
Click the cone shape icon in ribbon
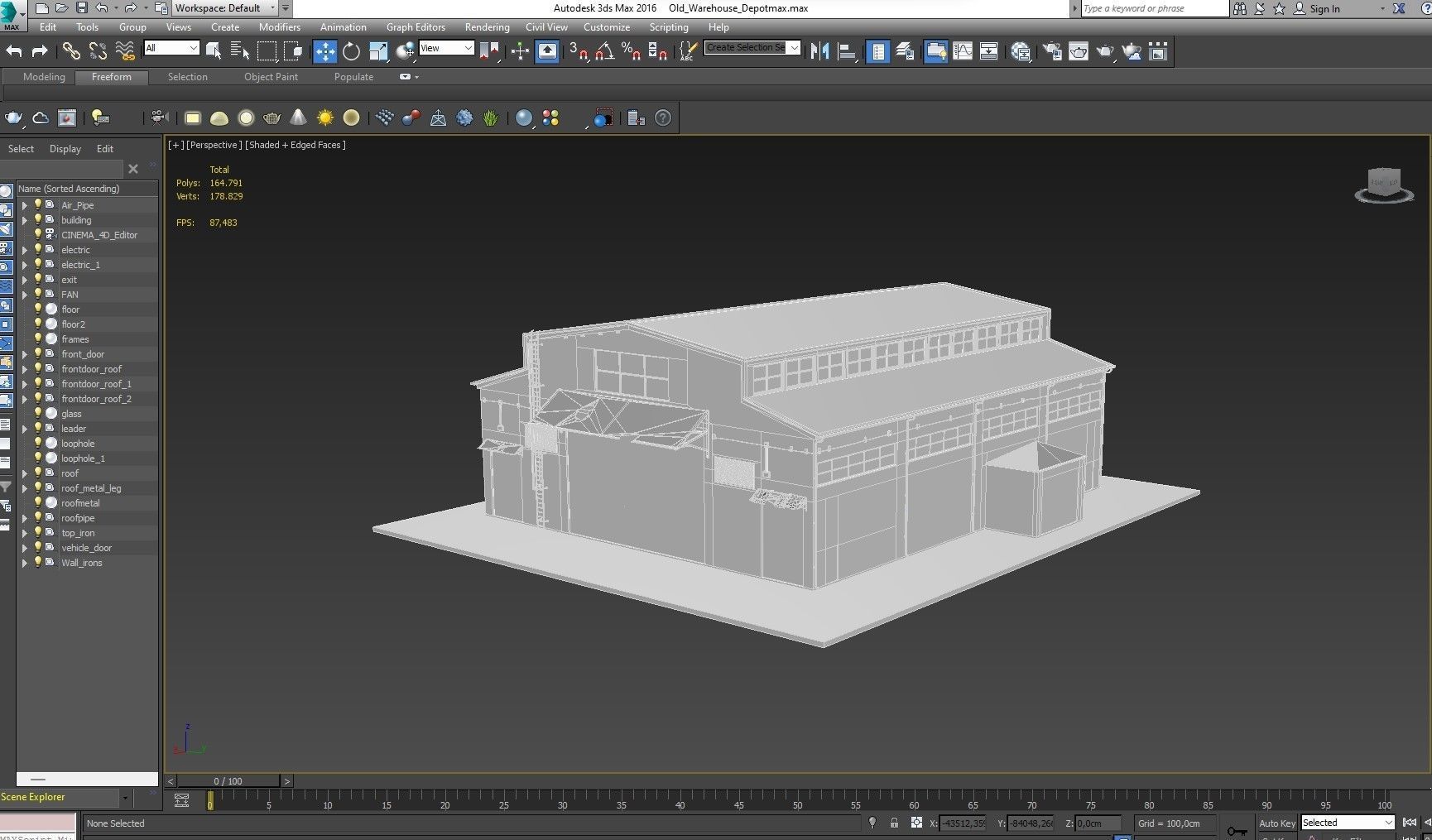298,118
